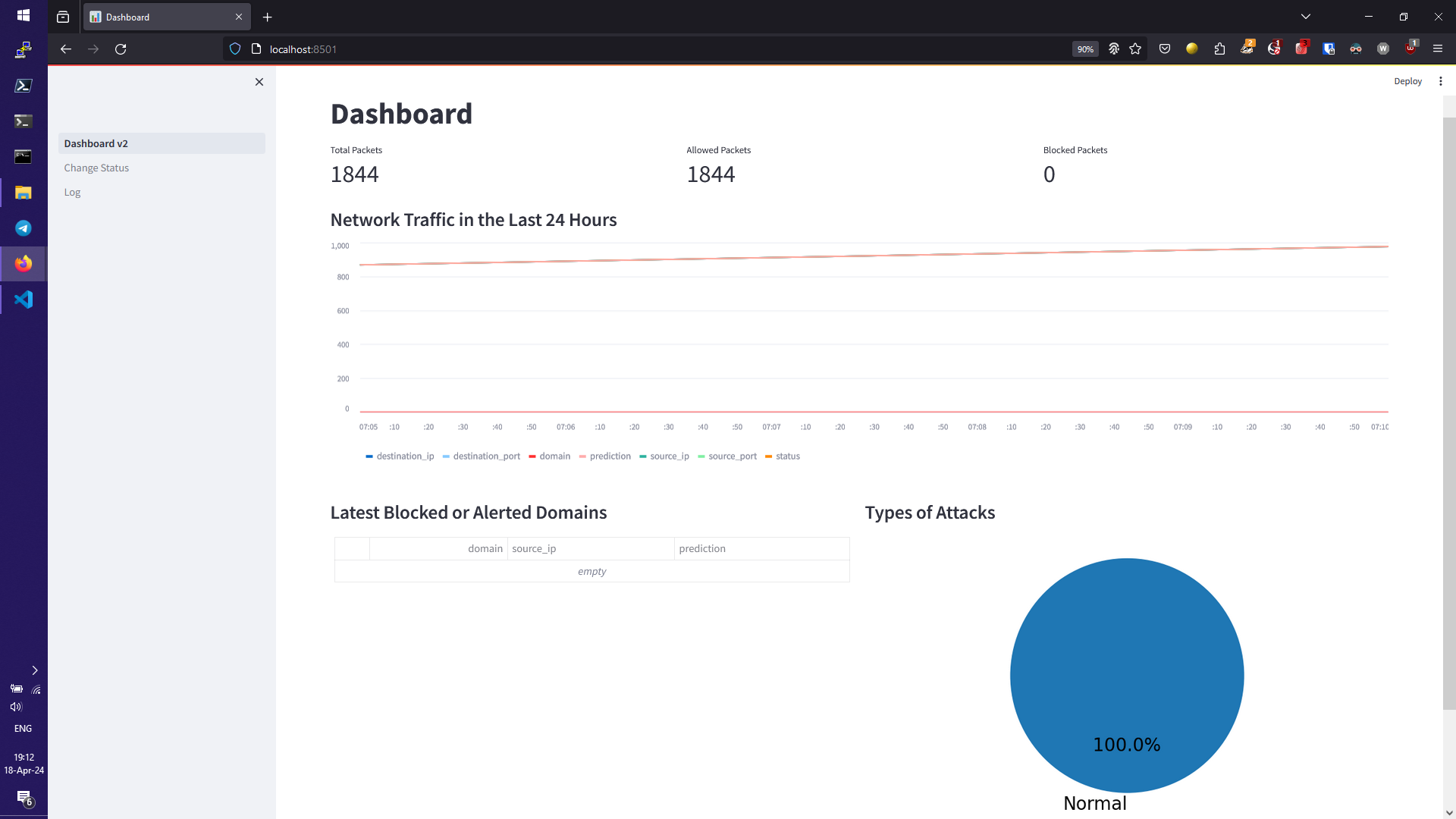Toggle destination_ip series in chart legend

[400, 457]
